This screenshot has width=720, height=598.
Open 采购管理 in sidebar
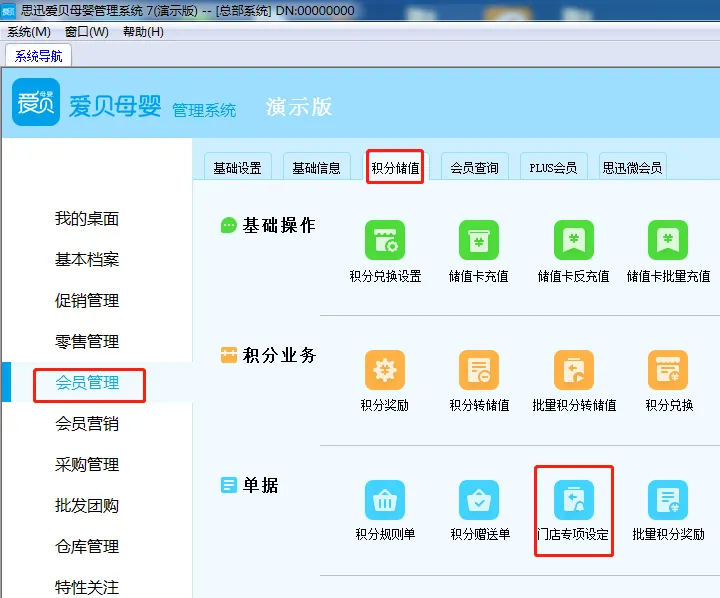[87, 464]
